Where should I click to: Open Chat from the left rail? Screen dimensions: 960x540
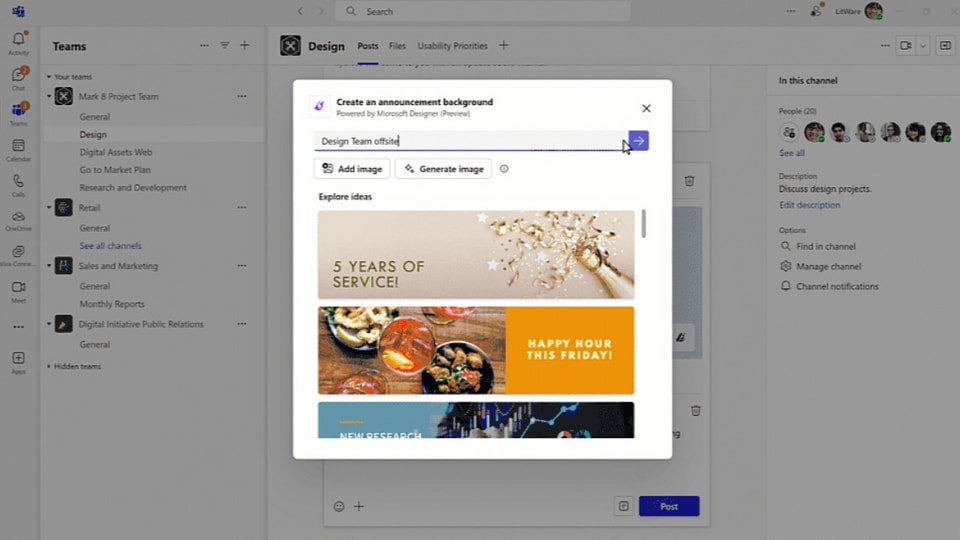pos(18,78)
